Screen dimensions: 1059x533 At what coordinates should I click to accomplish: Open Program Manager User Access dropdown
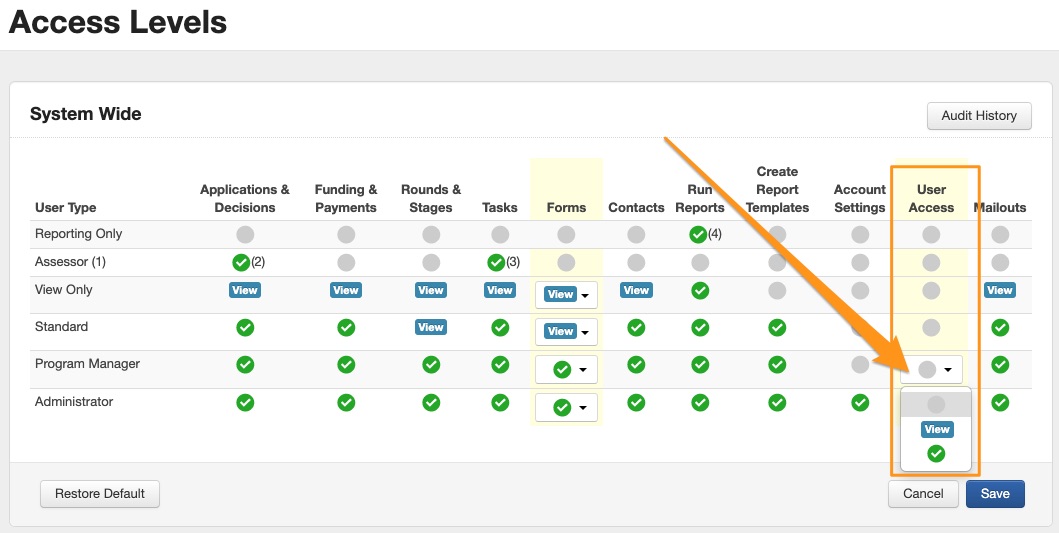(931, 369)
